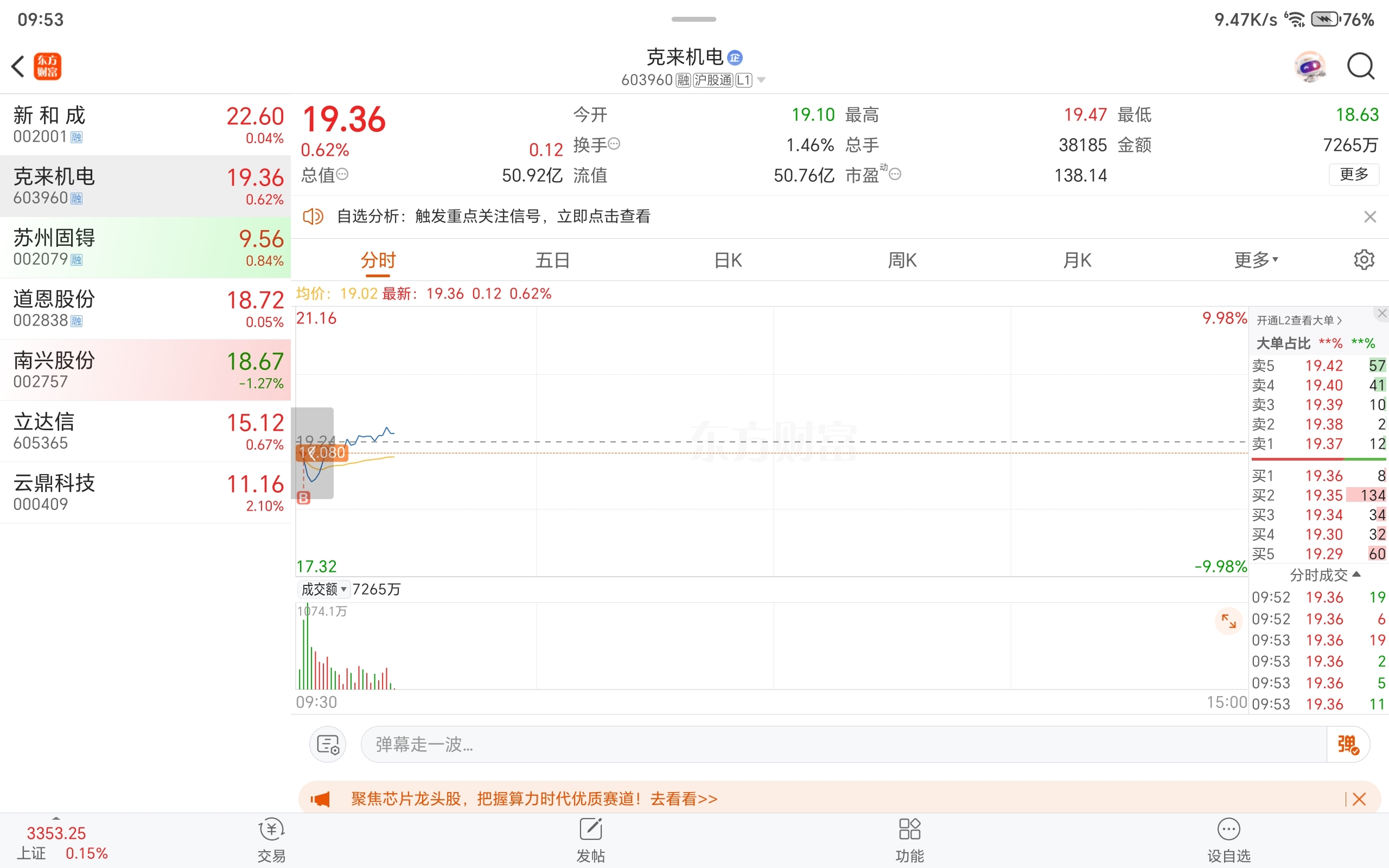This screenshot has width=1389, height=868.
Task: Collapse the 分时成交 list
Action: pyautogui.click(x=1325, y=575)
